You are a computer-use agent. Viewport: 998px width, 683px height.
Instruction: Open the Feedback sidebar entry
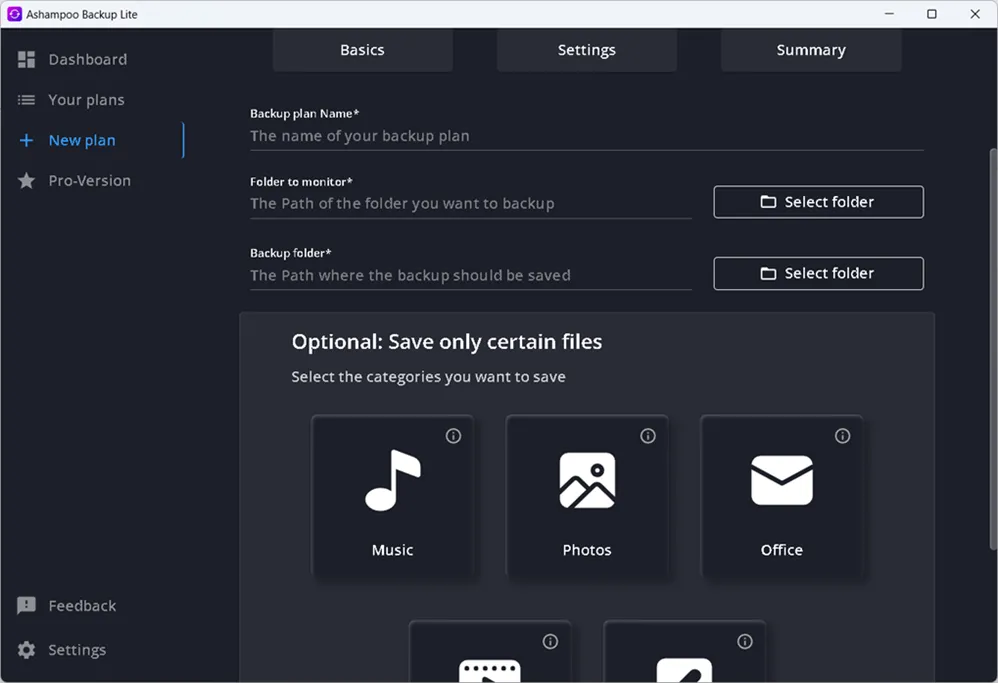click(x=82, y=606)
